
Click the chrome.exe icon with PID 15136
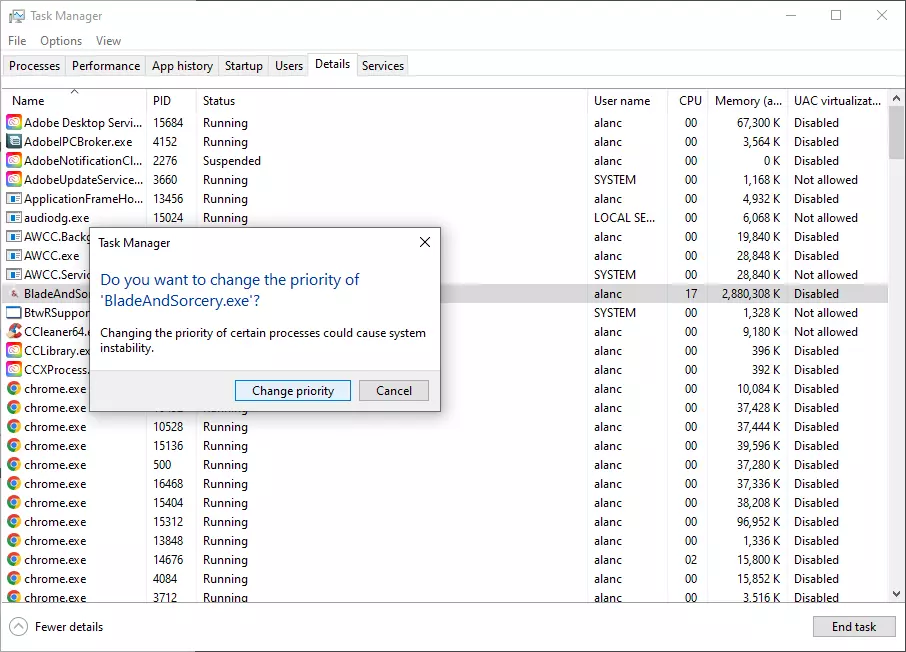coord(14,446)
